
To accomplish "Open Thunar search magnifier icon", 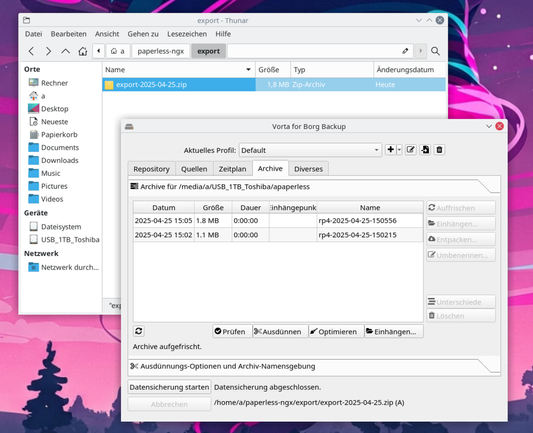I will (x=435, y=51).
